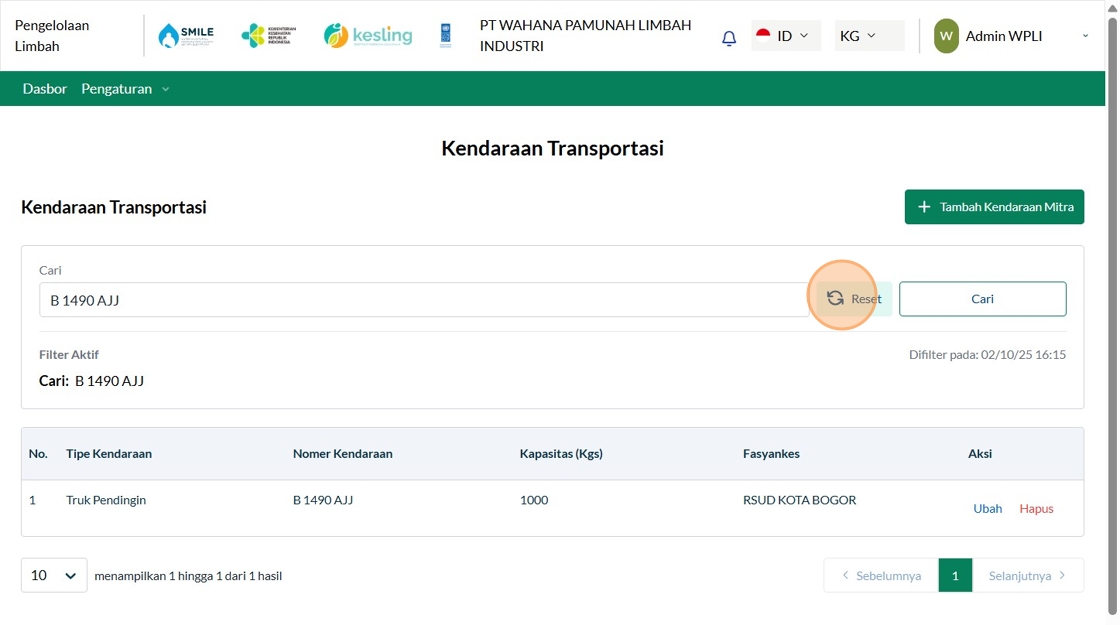Click Ubah for B 1490 AJJ row

(987, 509)
